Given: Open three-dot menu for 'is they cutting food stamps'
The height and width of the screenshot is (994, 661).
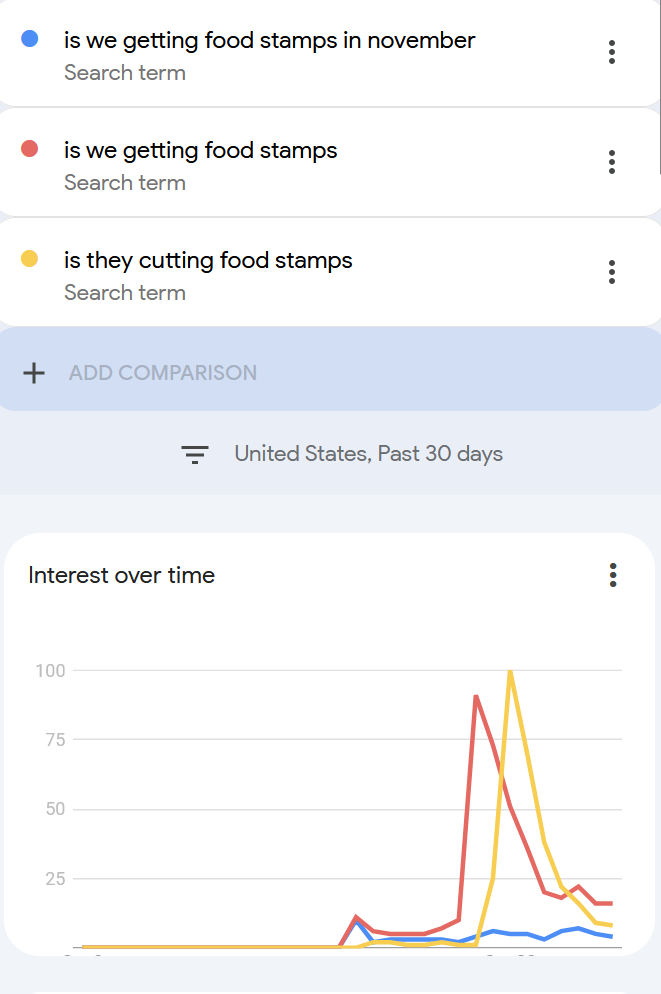Looking at the screenshot, I should pyautogui.click(x=612, y=272).
